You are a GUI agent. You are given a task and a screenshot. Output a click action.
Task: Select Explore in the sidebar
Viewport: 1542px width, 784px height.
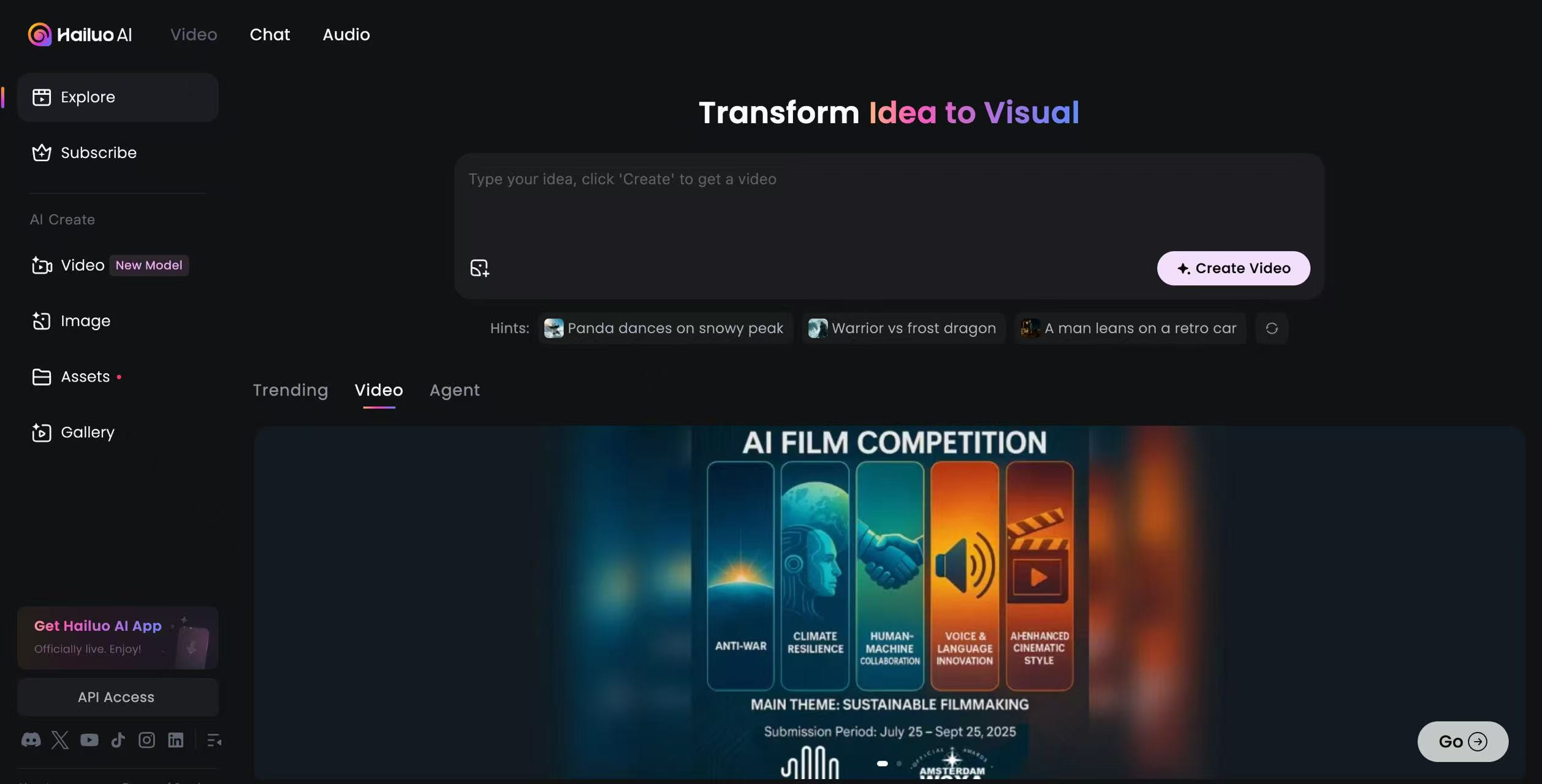118,97
